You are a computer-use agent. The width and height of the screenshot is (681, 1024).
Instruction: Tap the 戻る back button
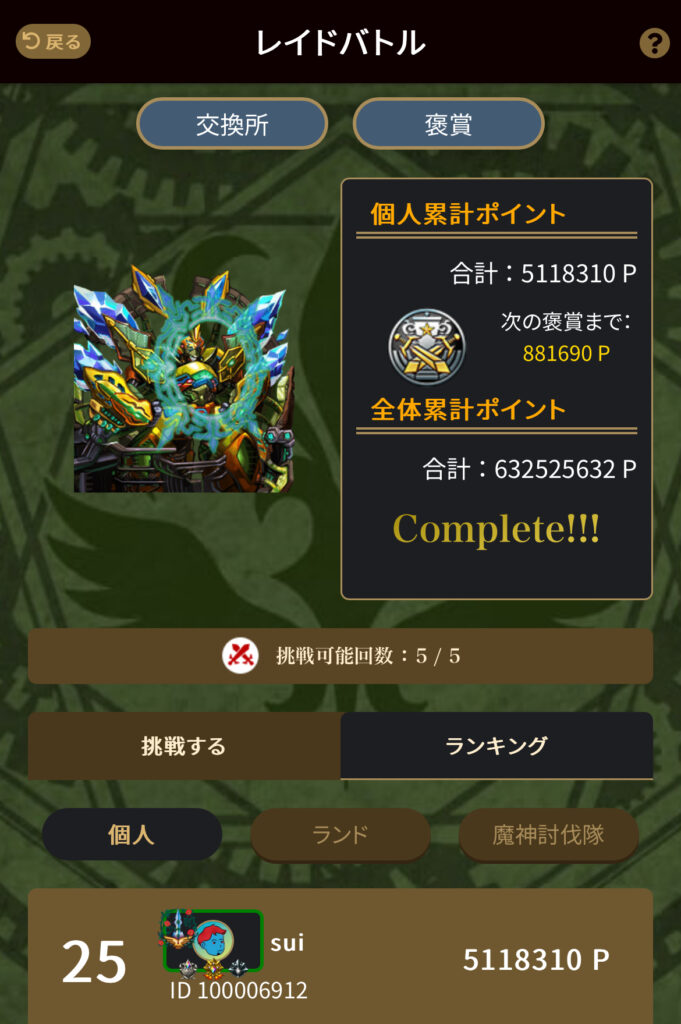(x=53, y=42)
